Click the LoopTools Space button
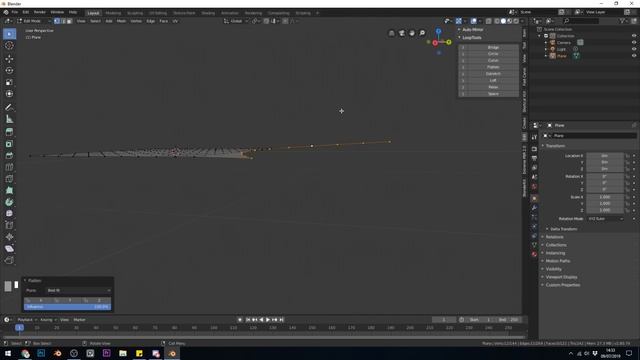The width and height of the screenshot is (640, 360). pos(493,94)
